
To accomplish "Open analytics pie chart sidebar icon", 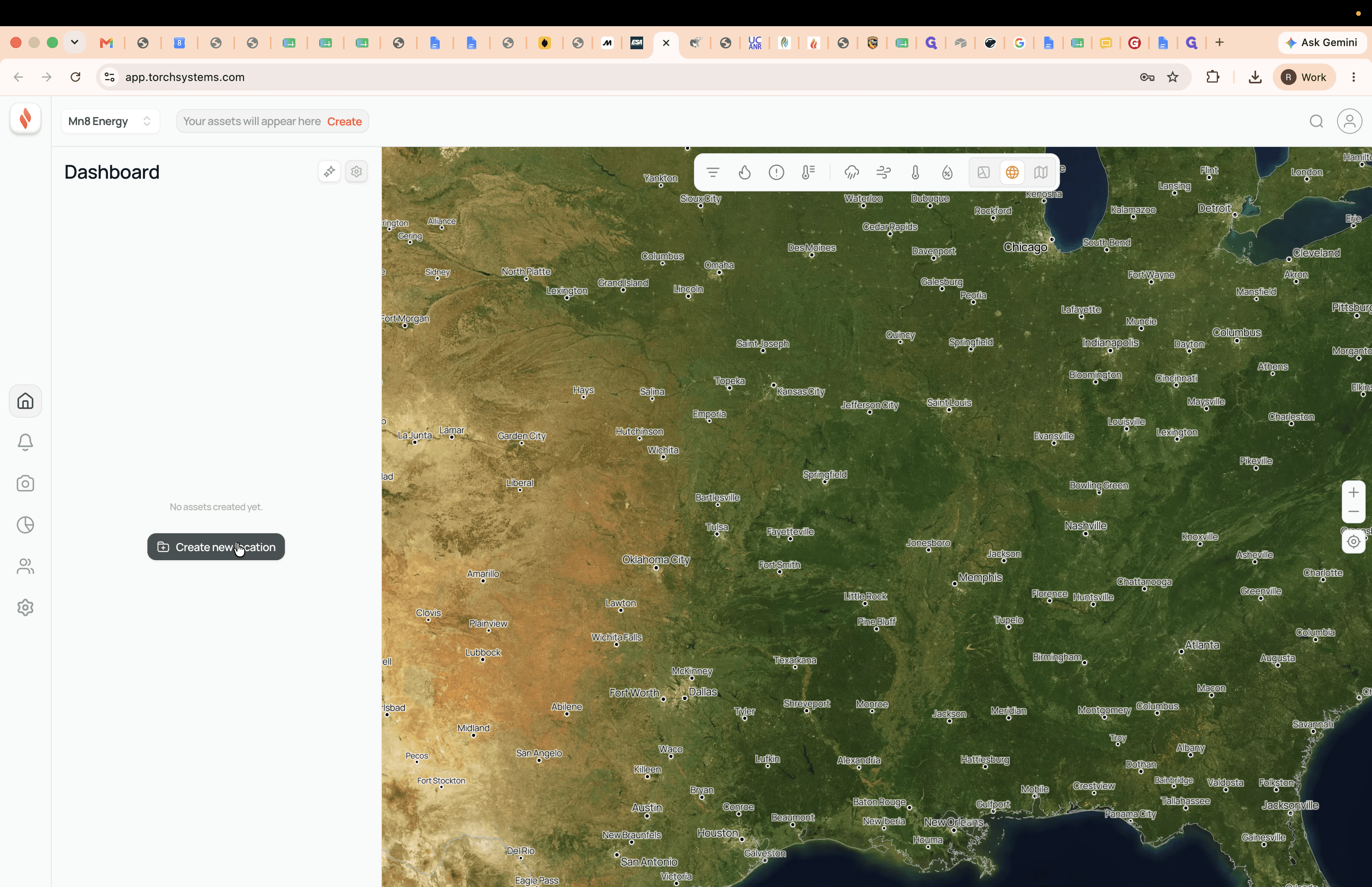I will (25, 525).
